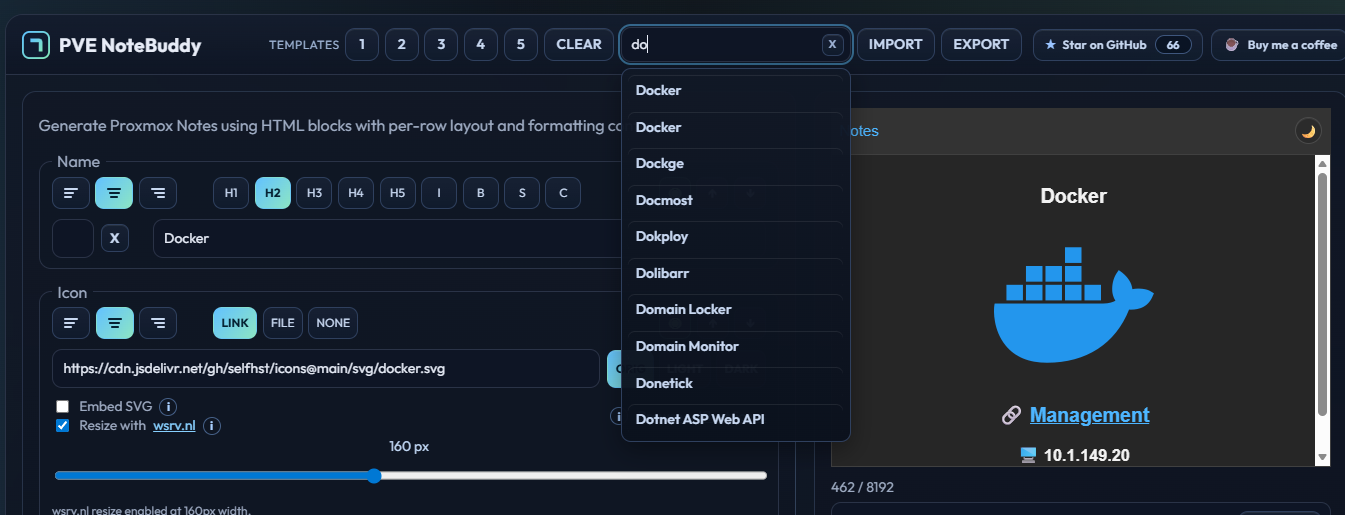Choose Docmost from search suggestions
Viewport: 1345px width, 515px height.
tap(736, 200)
